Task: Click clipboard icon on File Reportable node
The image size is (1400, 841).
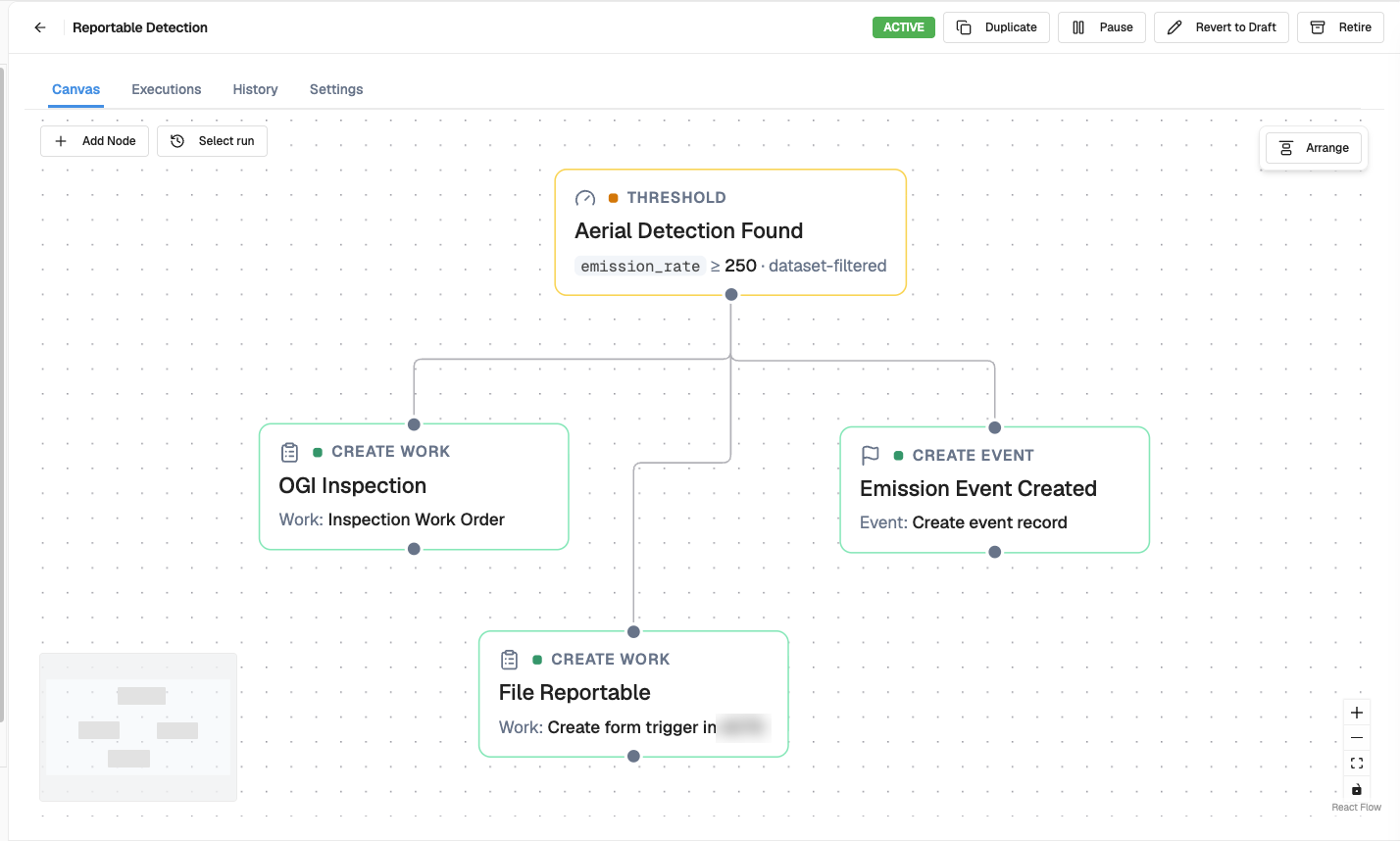Action: 509,660
